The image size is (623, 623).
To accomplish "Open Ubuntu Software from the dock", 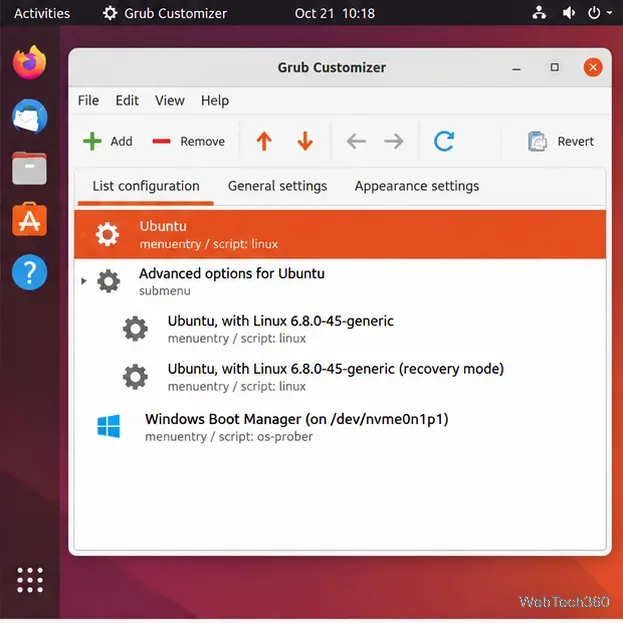I will tap(29, 220).
